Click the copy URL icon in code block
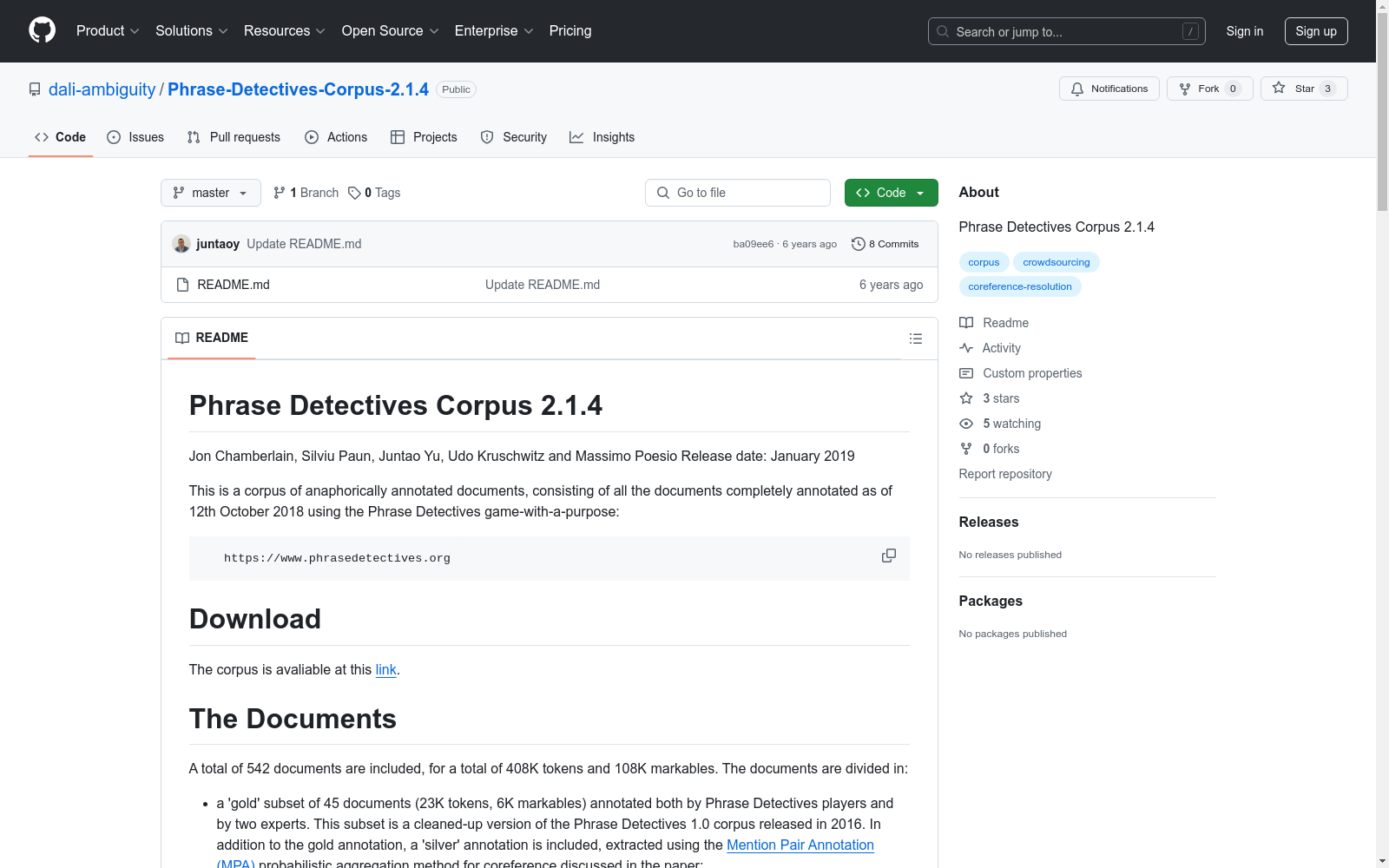Viewport: 1389px width, 868px height. (889, 556)
